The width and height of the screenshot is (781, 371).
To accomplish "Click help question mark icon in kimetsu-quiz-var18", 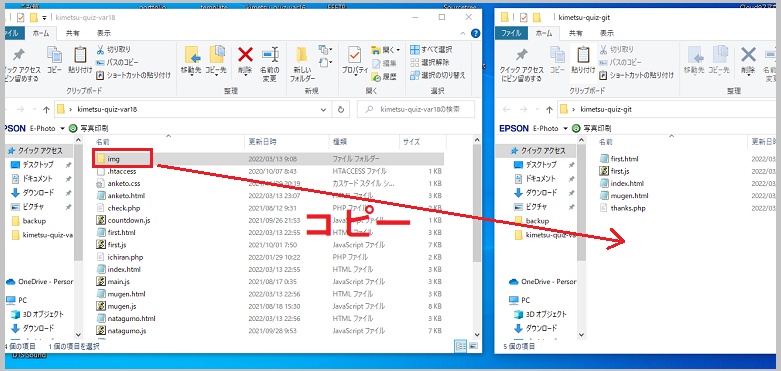I will coord(475,33).
